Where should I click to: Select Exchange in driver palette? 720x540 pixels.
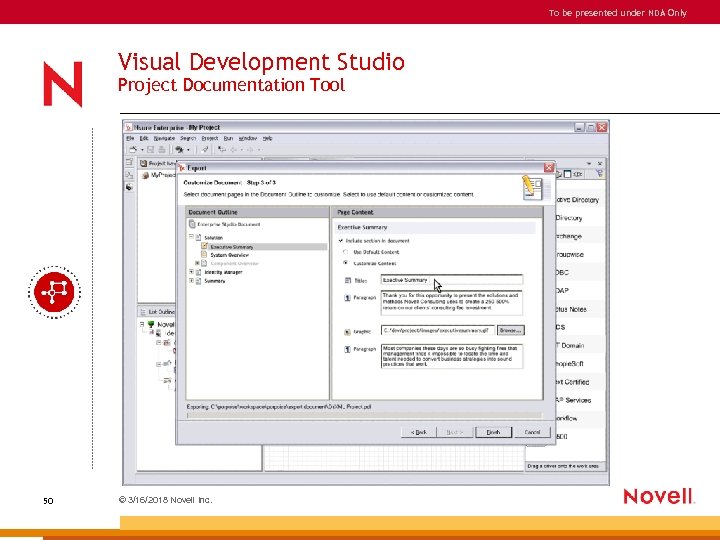pos(569,236)
